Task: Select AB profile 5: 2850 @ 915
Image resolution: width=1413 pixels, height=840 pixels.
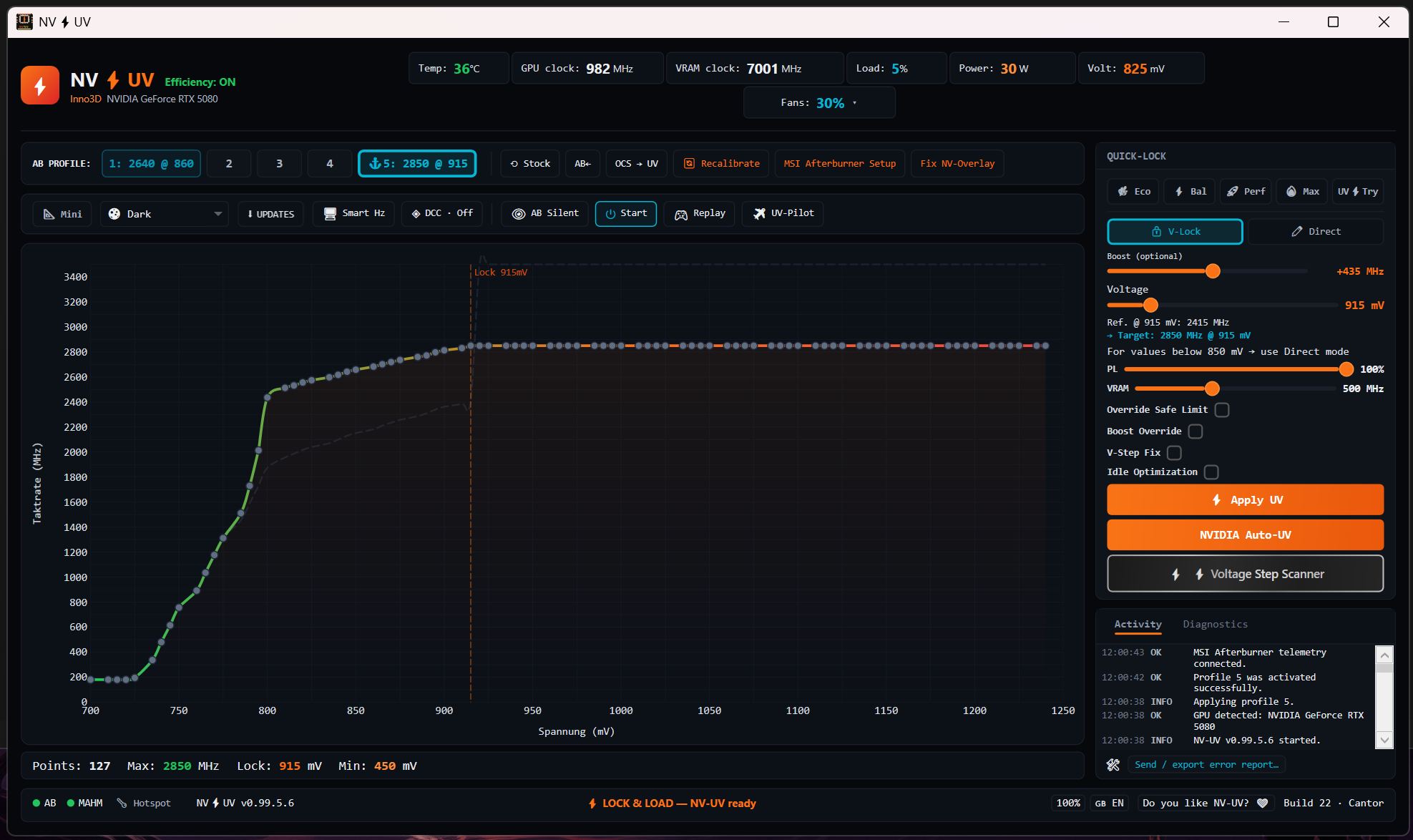Action: tap(417, 164)
